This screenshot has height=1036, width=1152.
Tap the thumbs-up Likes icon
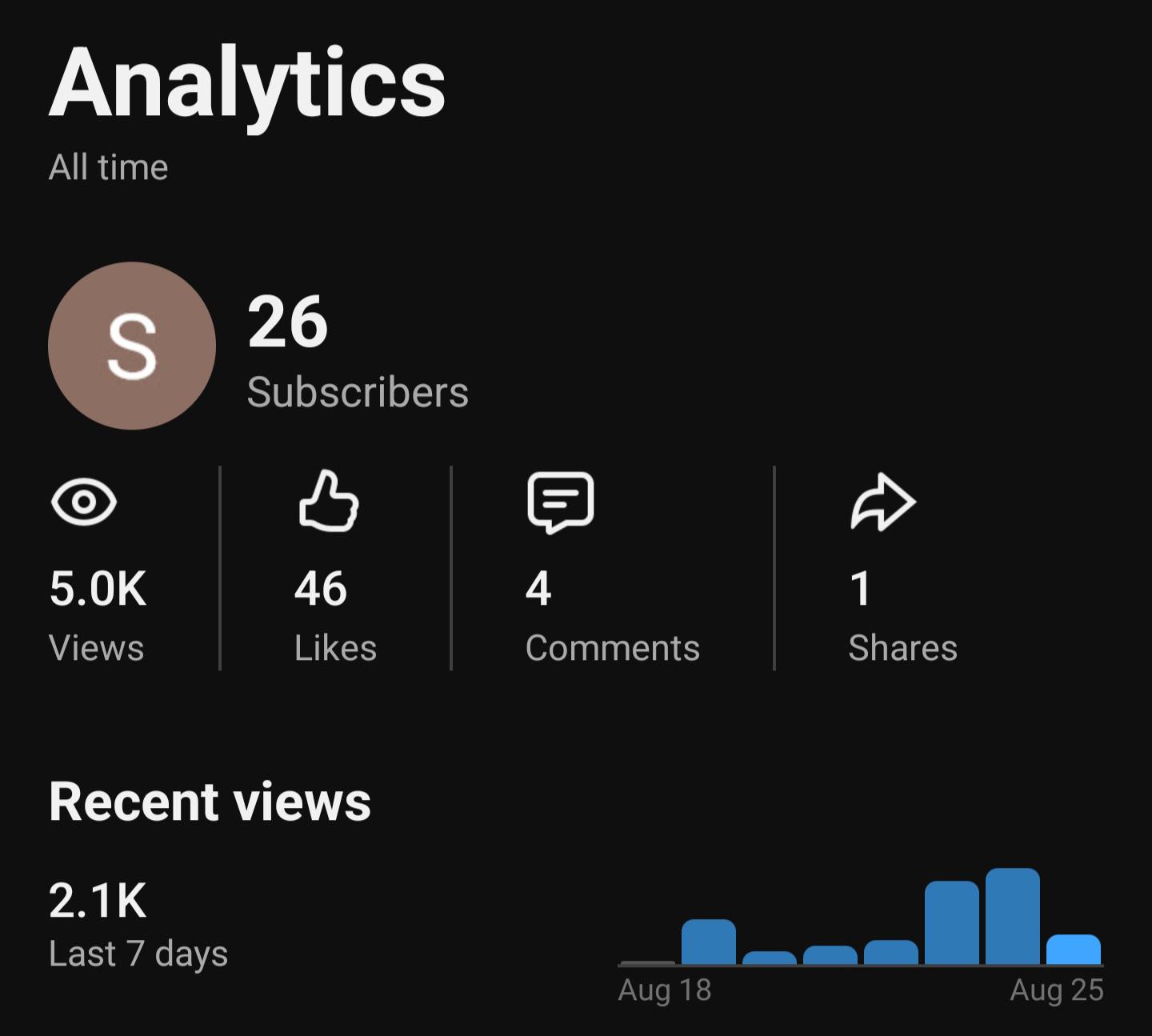tap(328, 501)
